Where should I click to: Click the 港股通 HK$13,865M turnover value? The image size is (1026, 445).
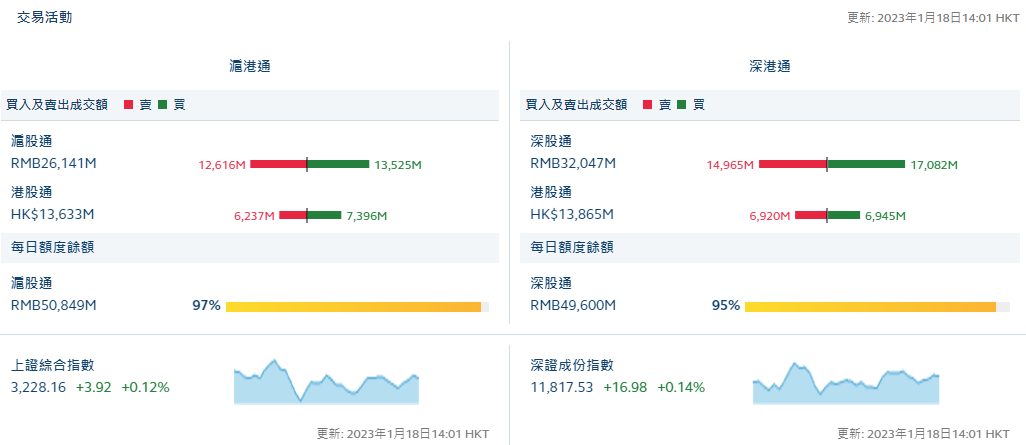[571, 214]
